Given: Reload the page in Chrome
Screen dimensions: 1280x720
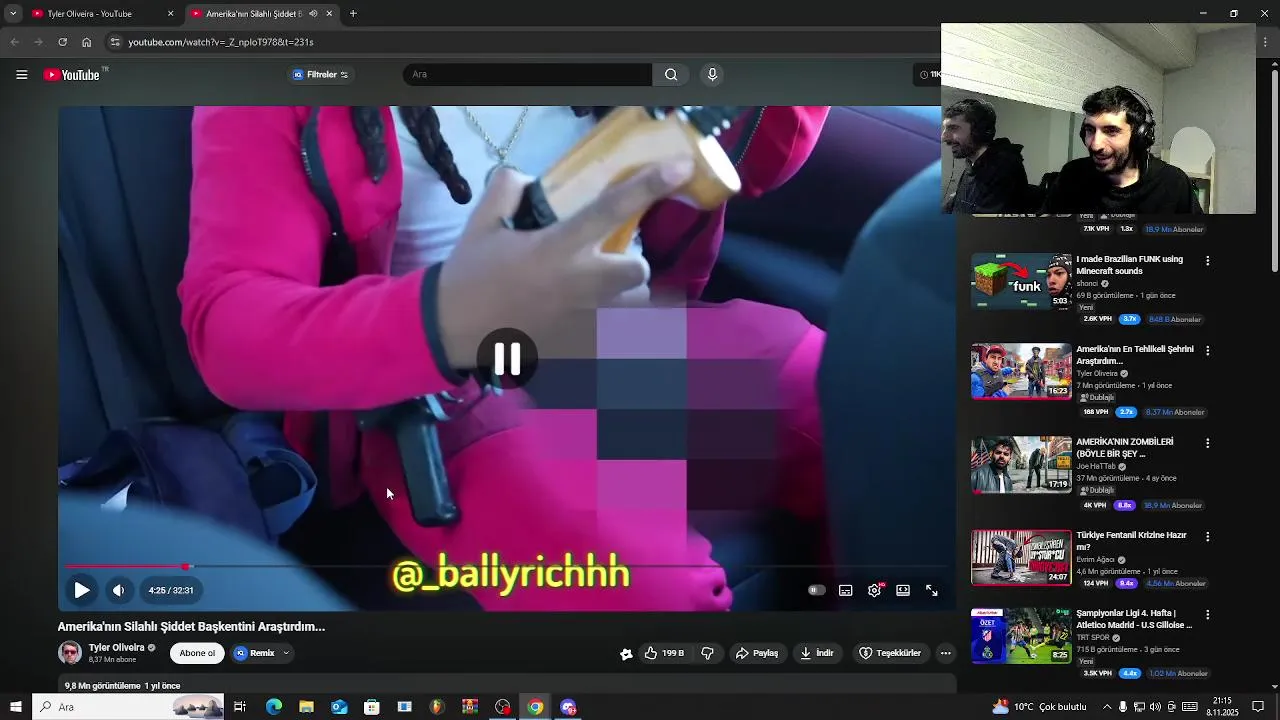Looking at the screenshot, I should click(x=62, y=42).
